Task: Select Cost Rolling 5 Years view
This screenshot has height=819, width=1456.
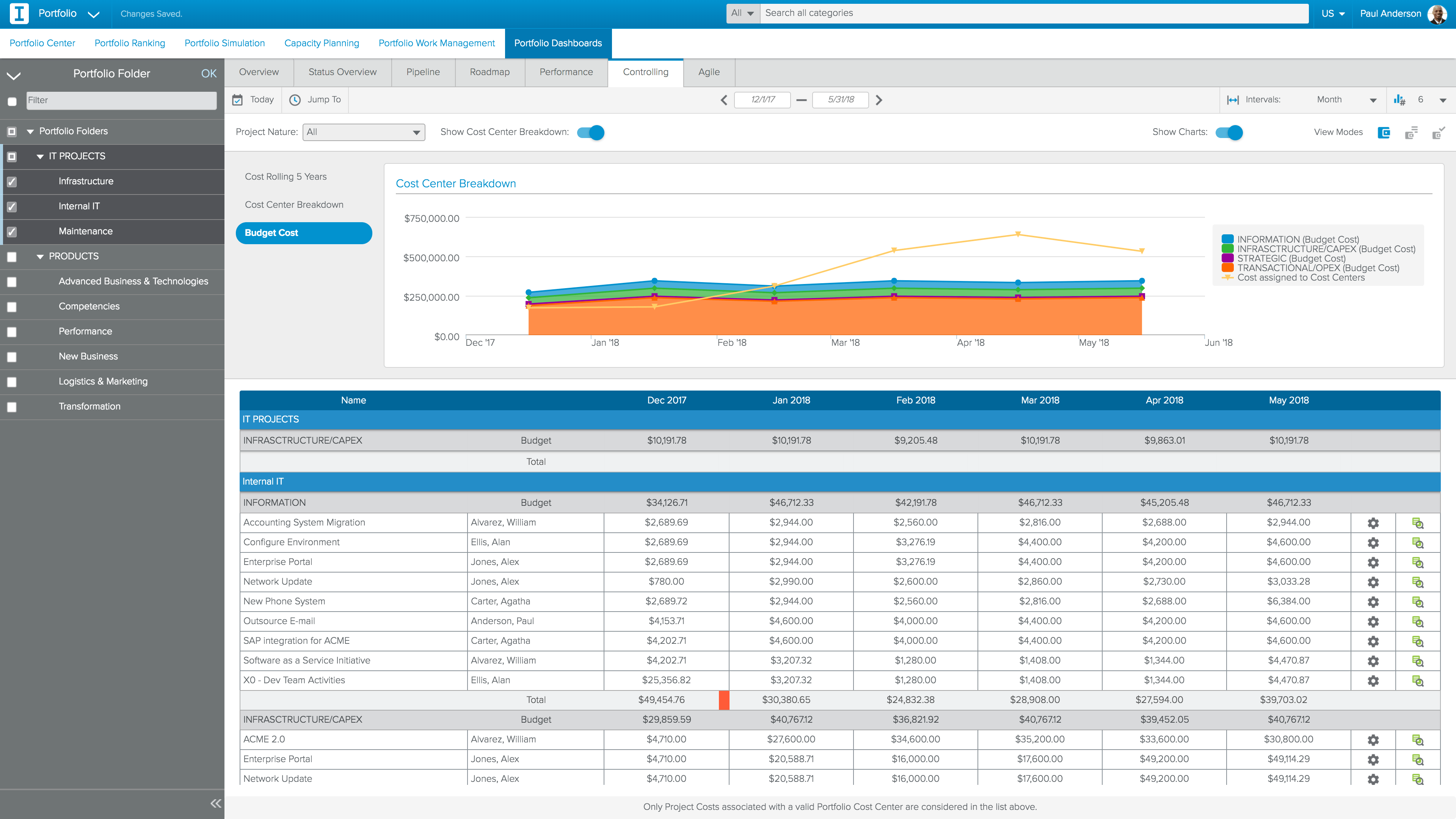Action: pos(286,176)
